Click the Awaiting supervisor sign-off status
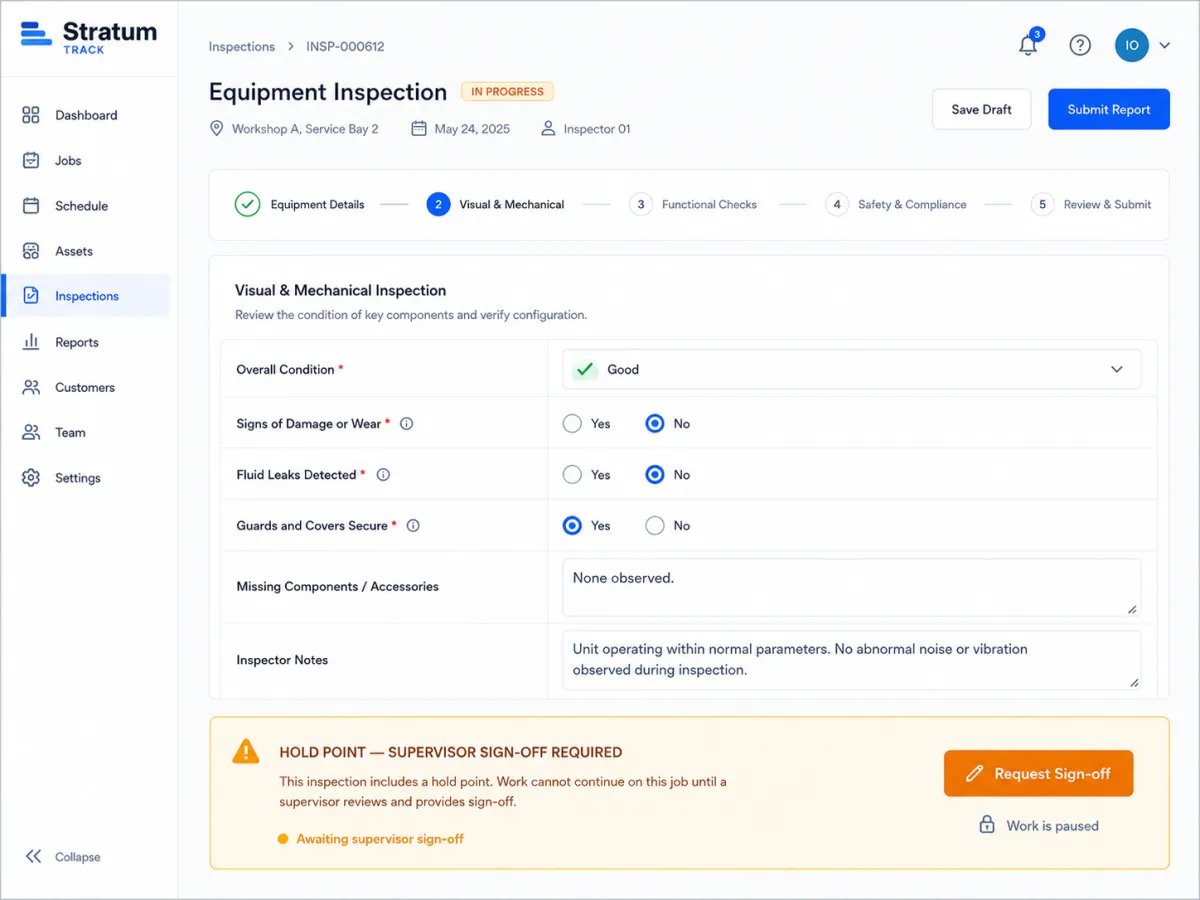This screenshot has width=1200, height=900. coord(371,839)
